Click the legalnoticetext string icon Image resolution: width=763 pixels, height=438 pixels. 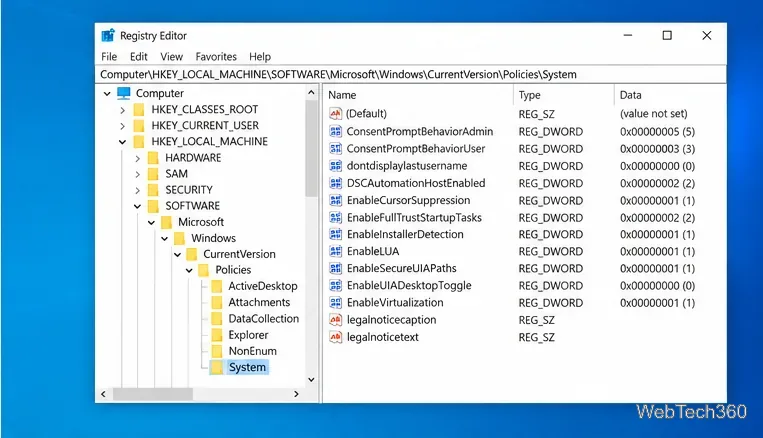[x=335, y=337]
